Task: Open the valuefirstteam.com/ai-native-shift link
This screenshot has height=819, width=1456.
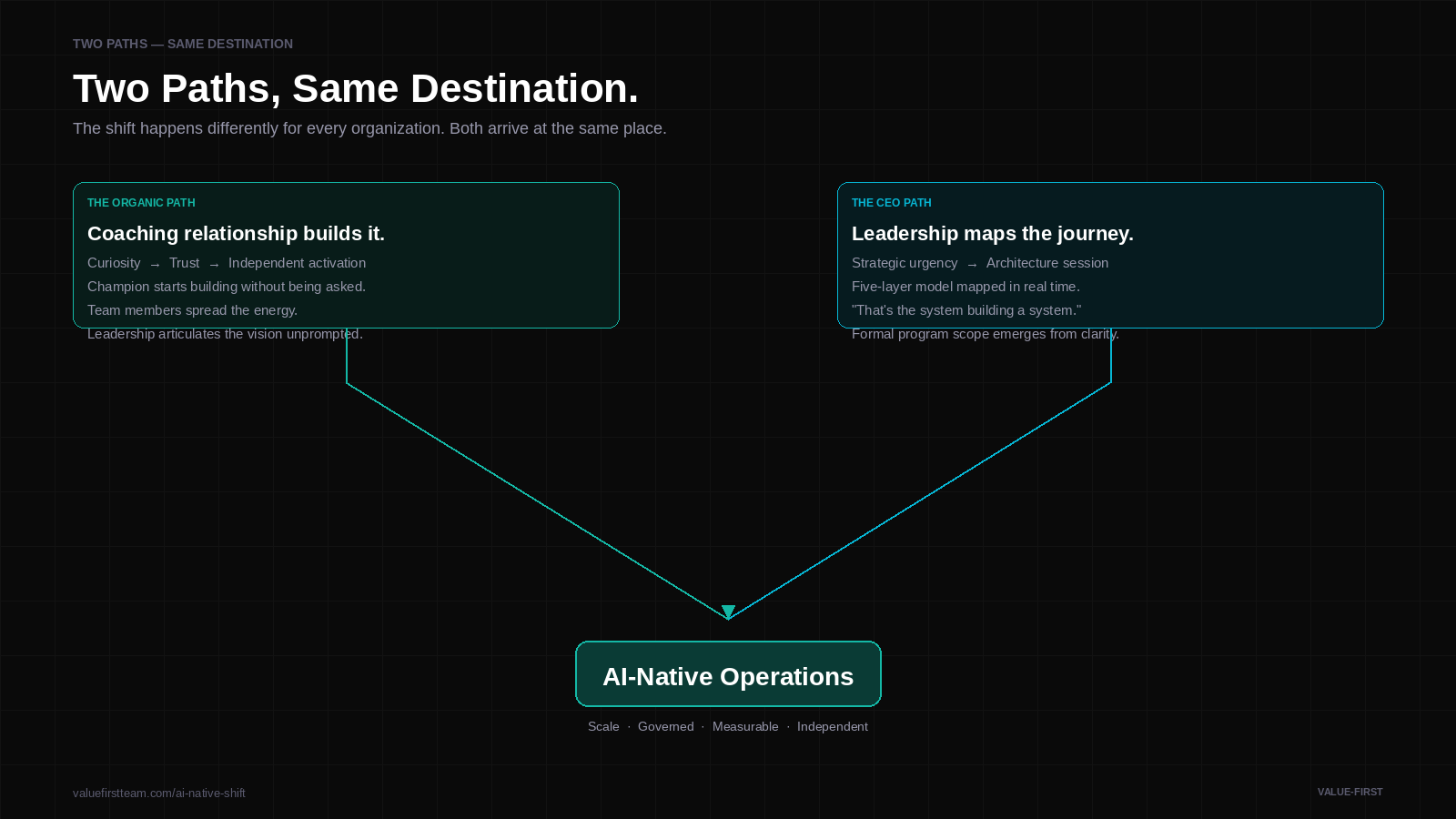Action: point(159,793)
